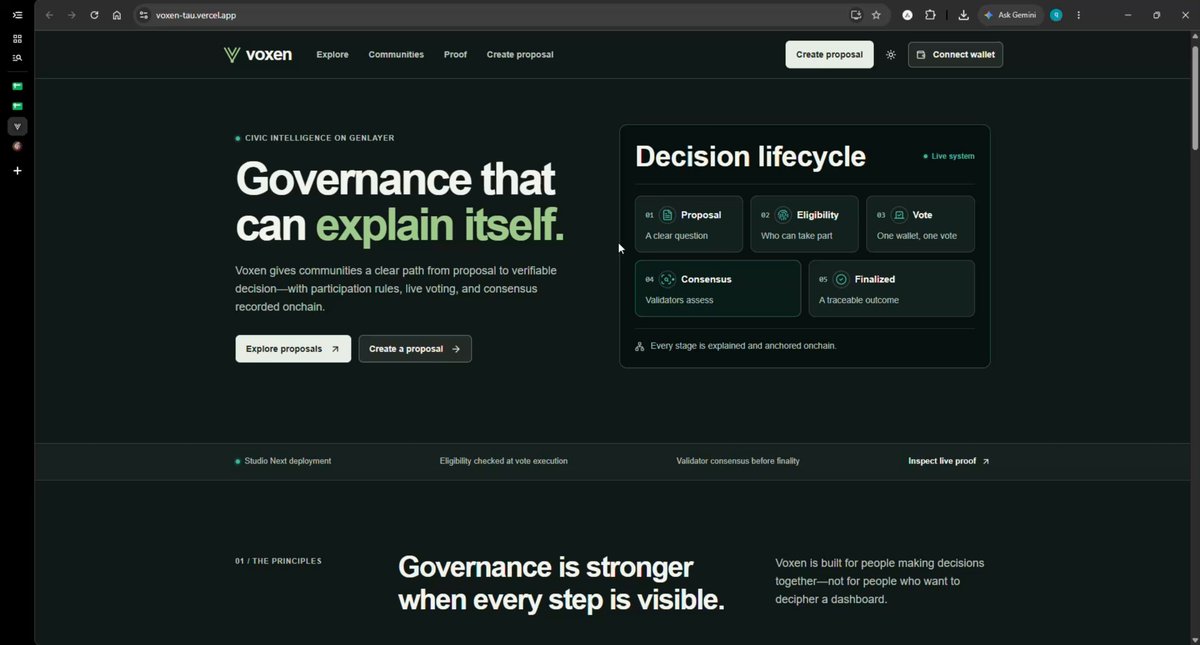Open the browser extensions puzzle icon
1200x645 pixels.
930,15
